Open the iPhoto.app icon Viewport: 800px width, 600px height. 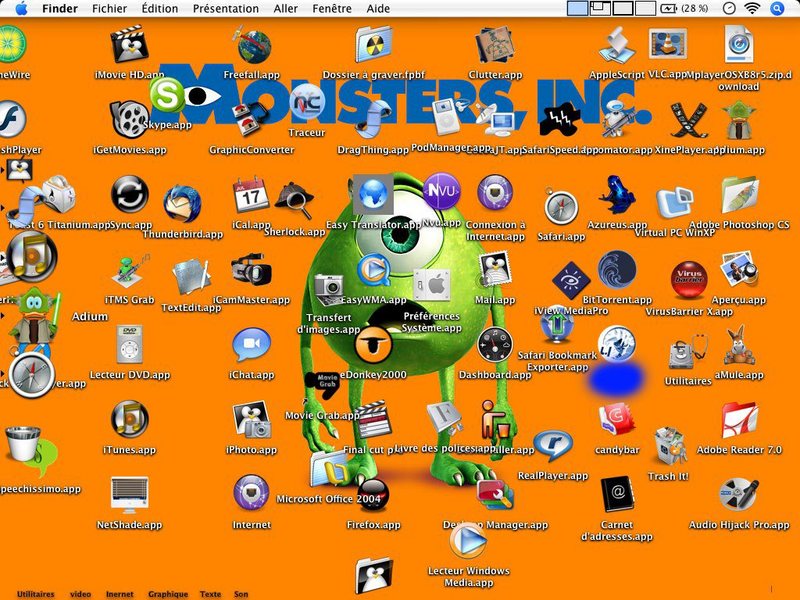pos(251,419)
